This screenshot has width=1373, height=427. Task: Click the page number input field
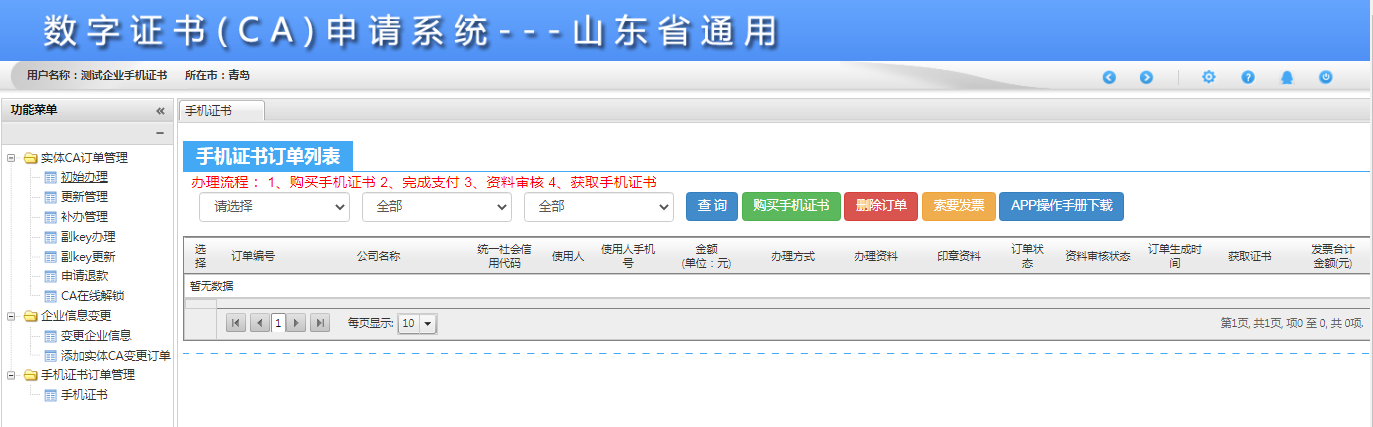(x=277, y=323)
